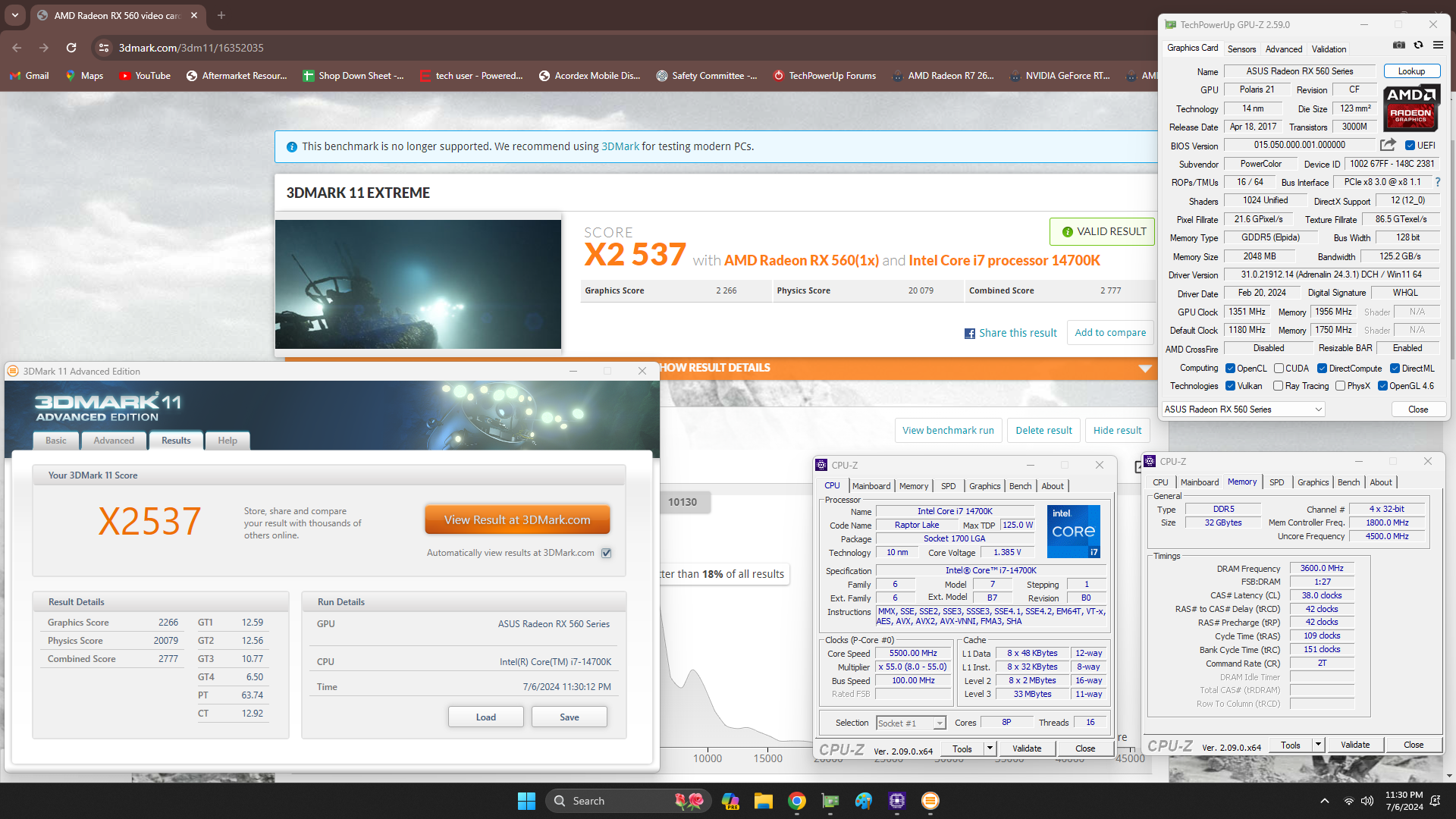This screenshot has width=1456, height=819.
Task: Open the Socket #1 selection dropdown in CPU-Z
Action: click(911, 723)
